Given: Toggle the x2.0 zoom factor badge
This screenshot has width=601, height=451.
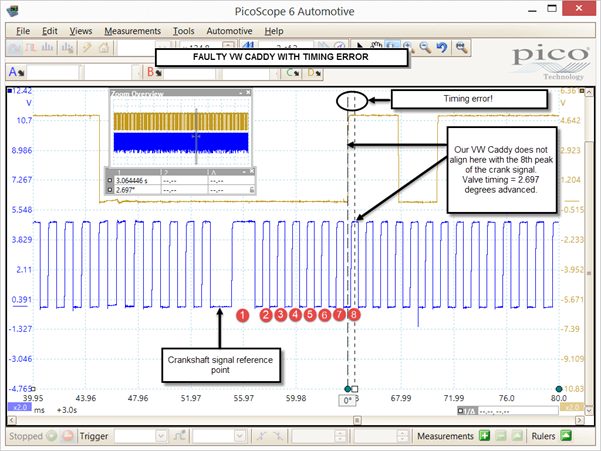Looking at the screenshot, I should click(20, 407).
